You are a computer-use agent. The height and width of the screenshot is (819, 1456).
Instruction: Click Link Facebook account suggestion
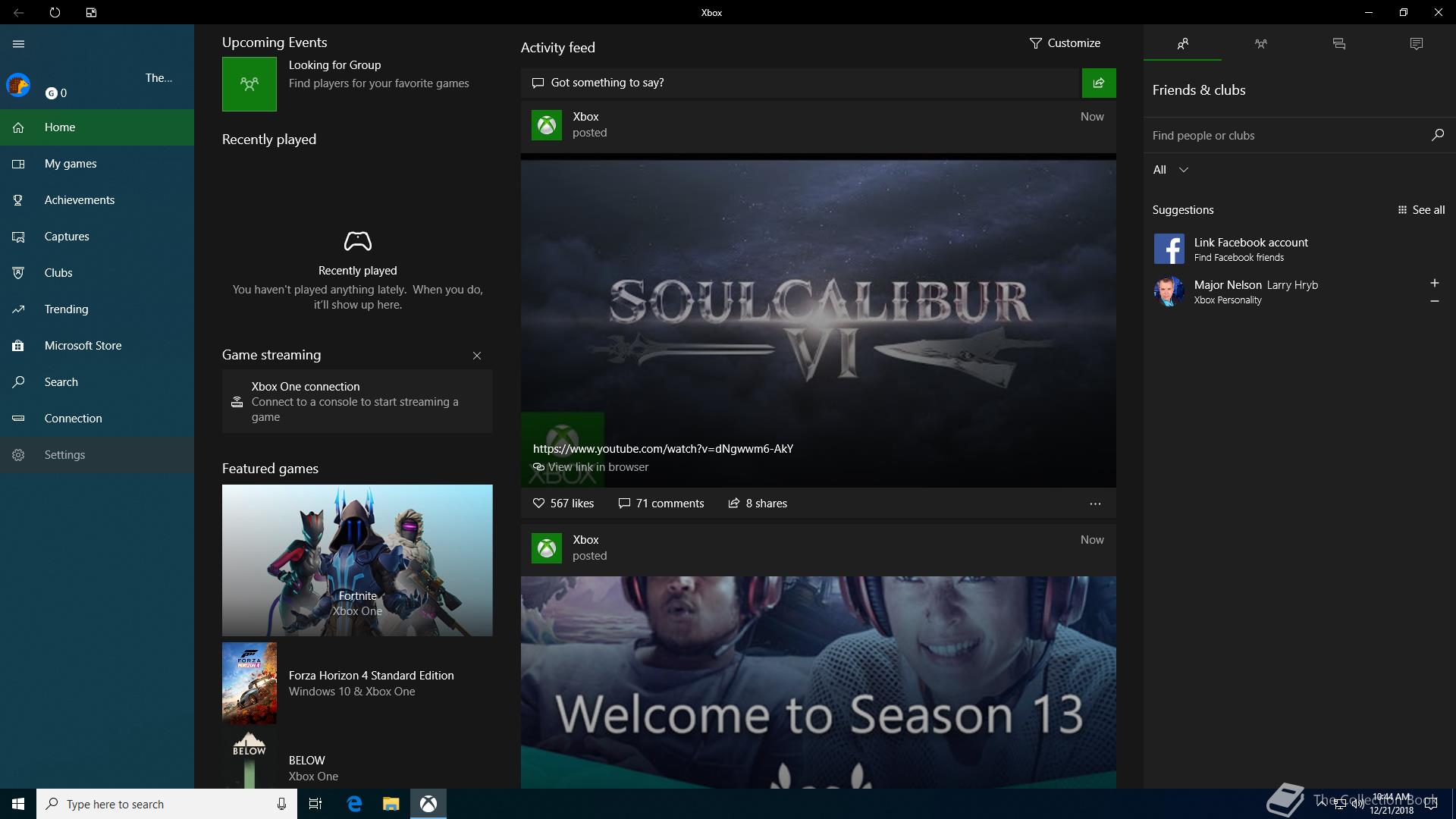coord(1300,249)
